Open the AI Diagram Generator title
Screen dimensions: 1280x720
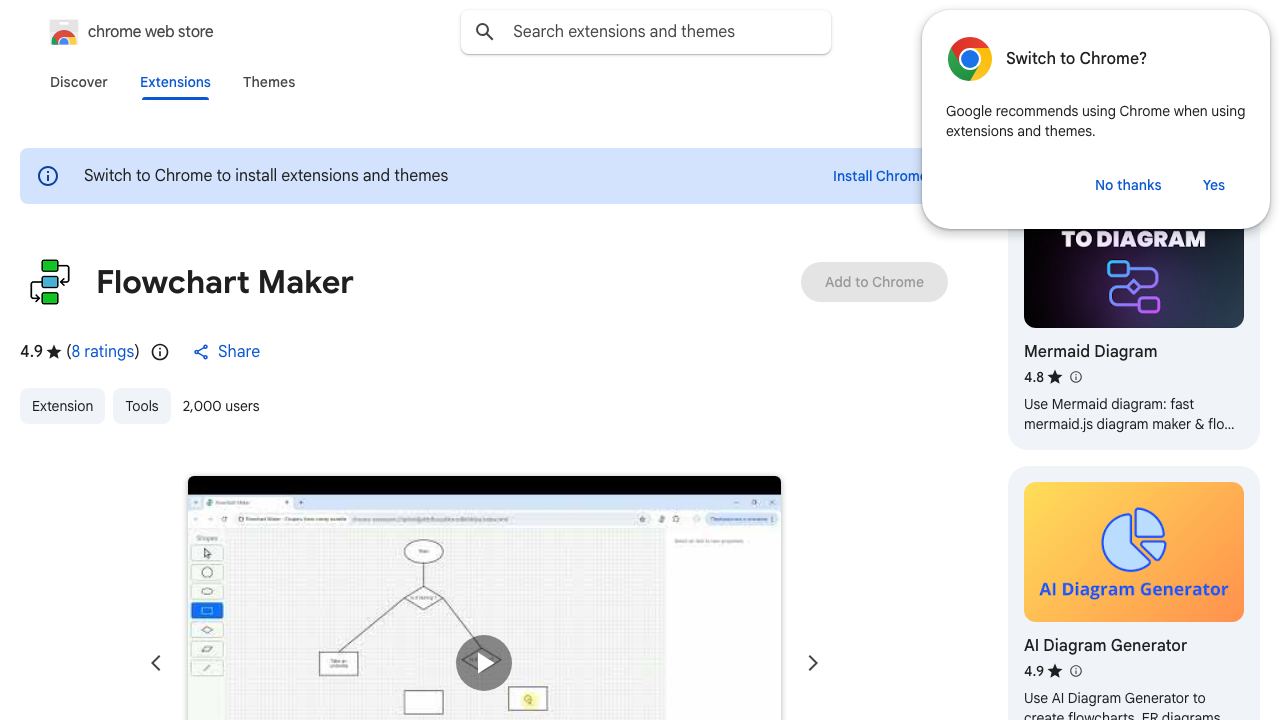click(1106, 646)
